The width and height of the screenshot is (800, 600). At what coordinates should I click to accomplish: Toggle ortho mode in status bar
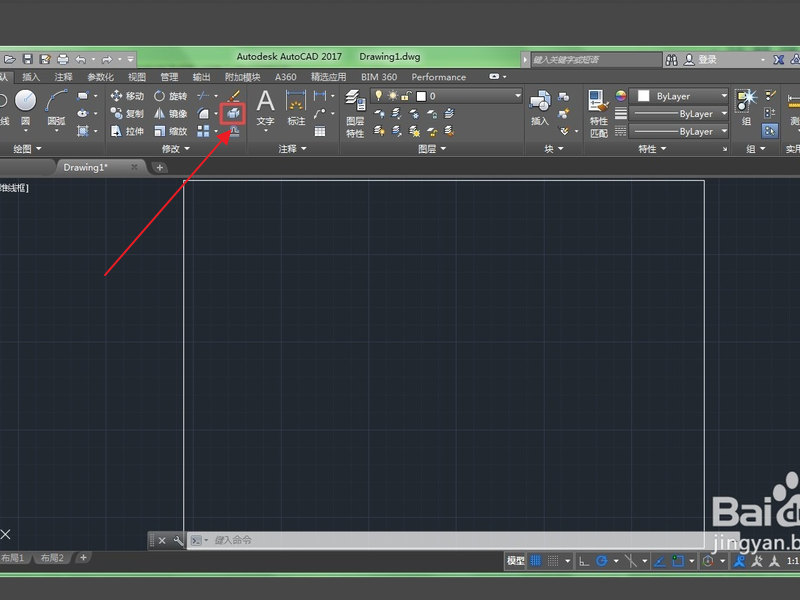(x=584, y=561)
